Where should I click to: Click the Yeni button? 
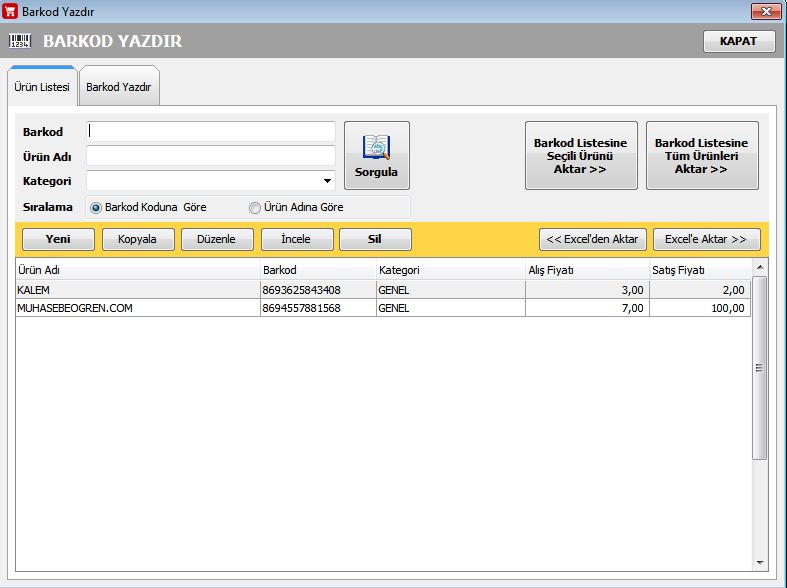(x=58, y=239)
